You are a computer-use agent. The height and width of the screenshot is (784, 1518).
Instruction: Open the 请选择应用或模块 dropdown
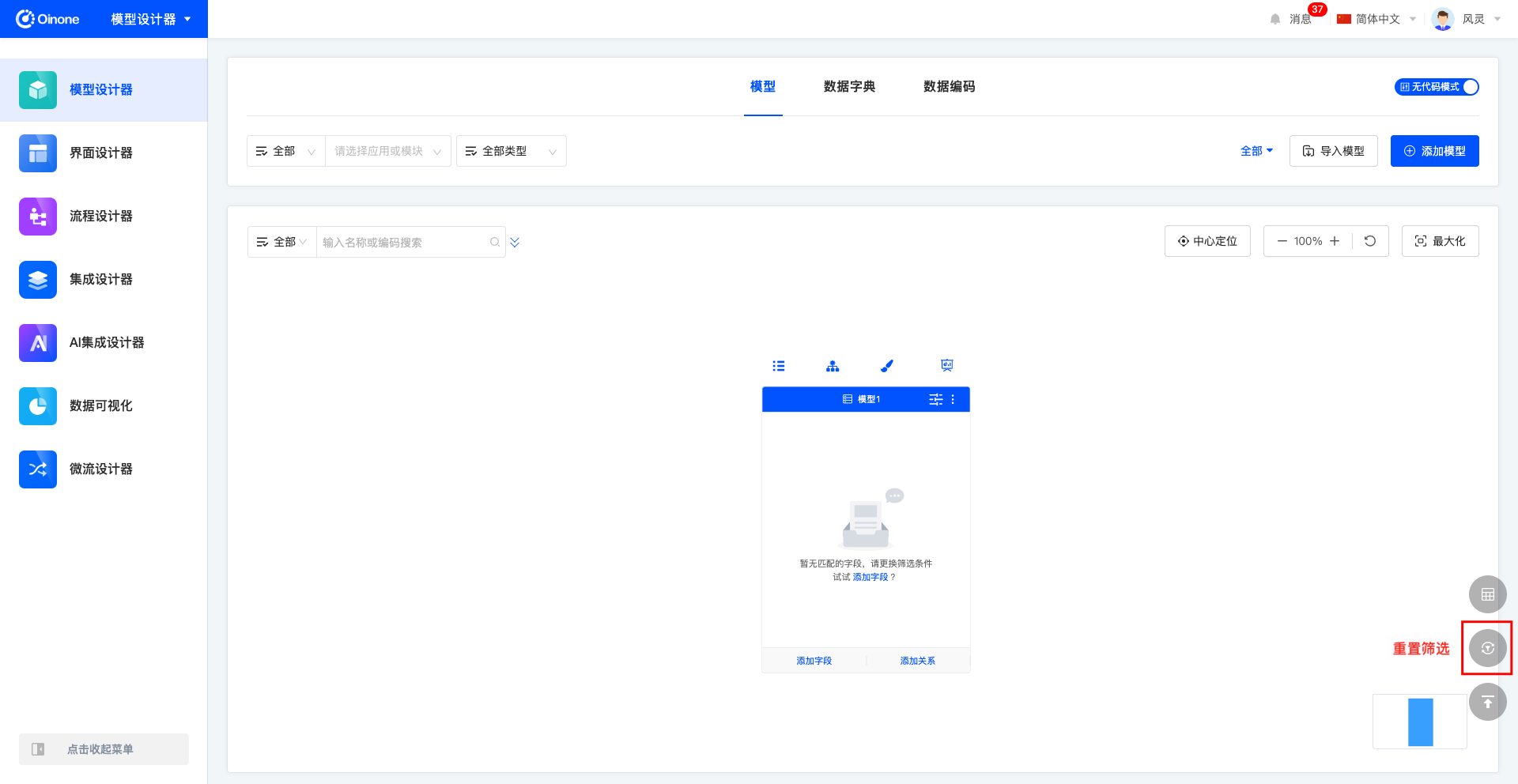tap(388, 151)
